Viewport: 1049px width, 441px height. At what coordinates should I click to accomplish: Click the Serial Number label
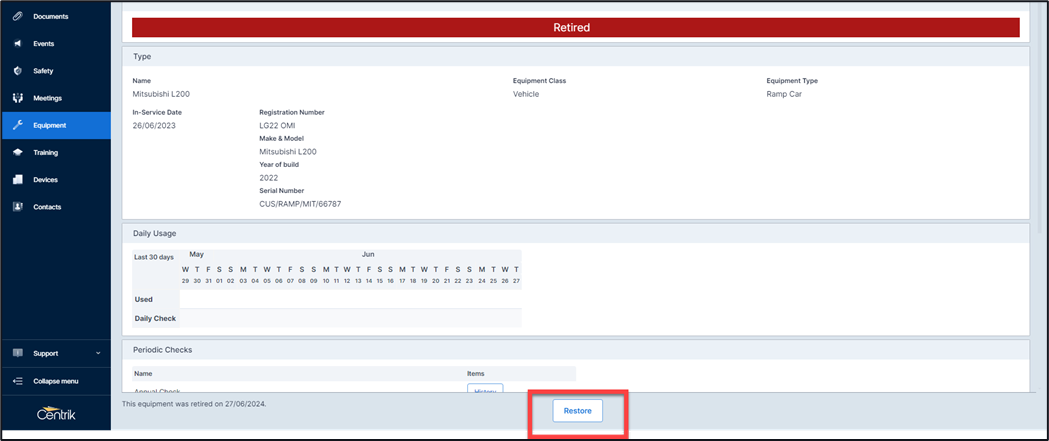click(x=282, y=191)
